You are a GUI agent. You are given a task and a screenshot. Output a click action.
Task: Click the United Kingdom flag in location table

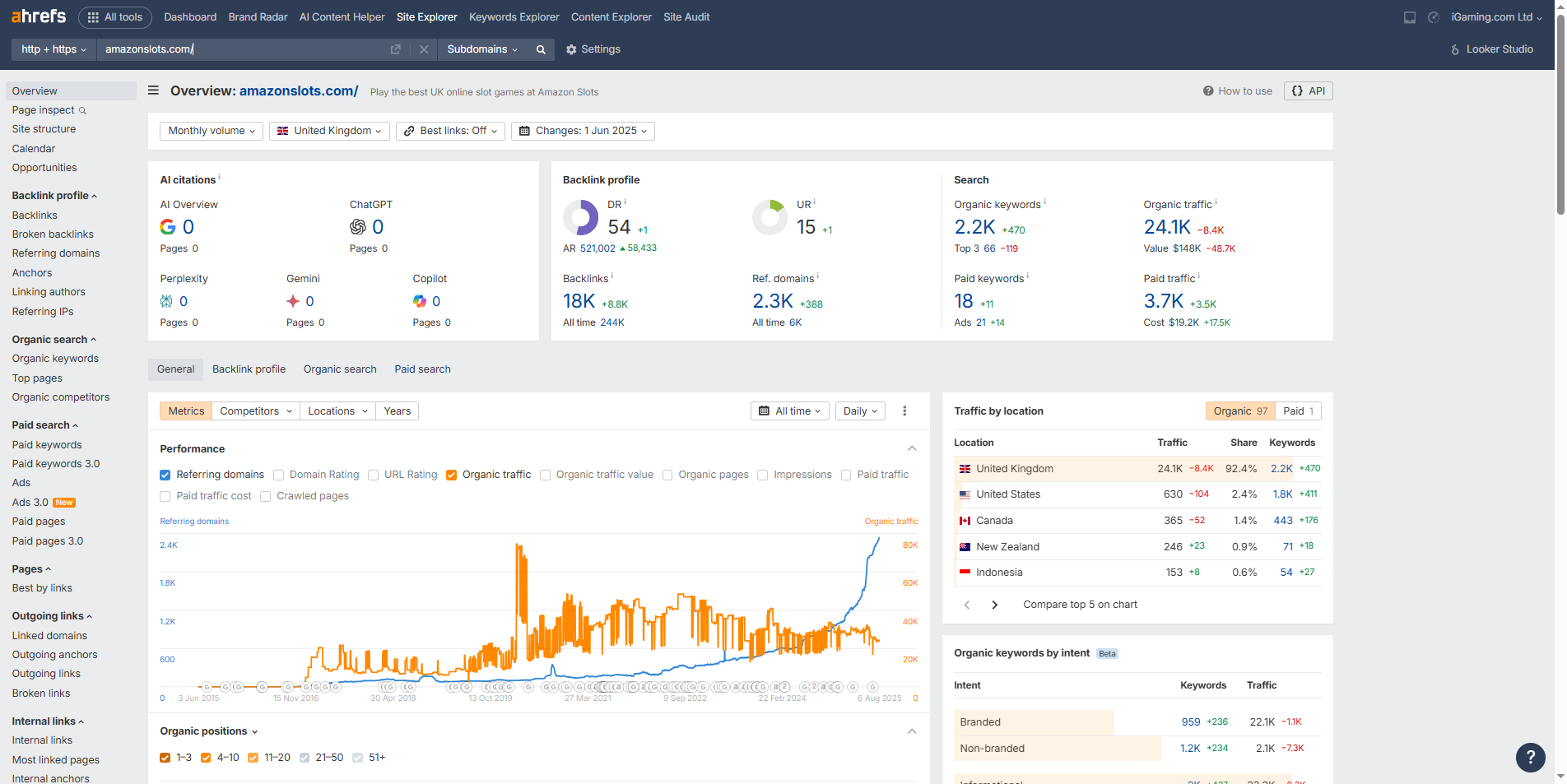(x=965, y=469)
